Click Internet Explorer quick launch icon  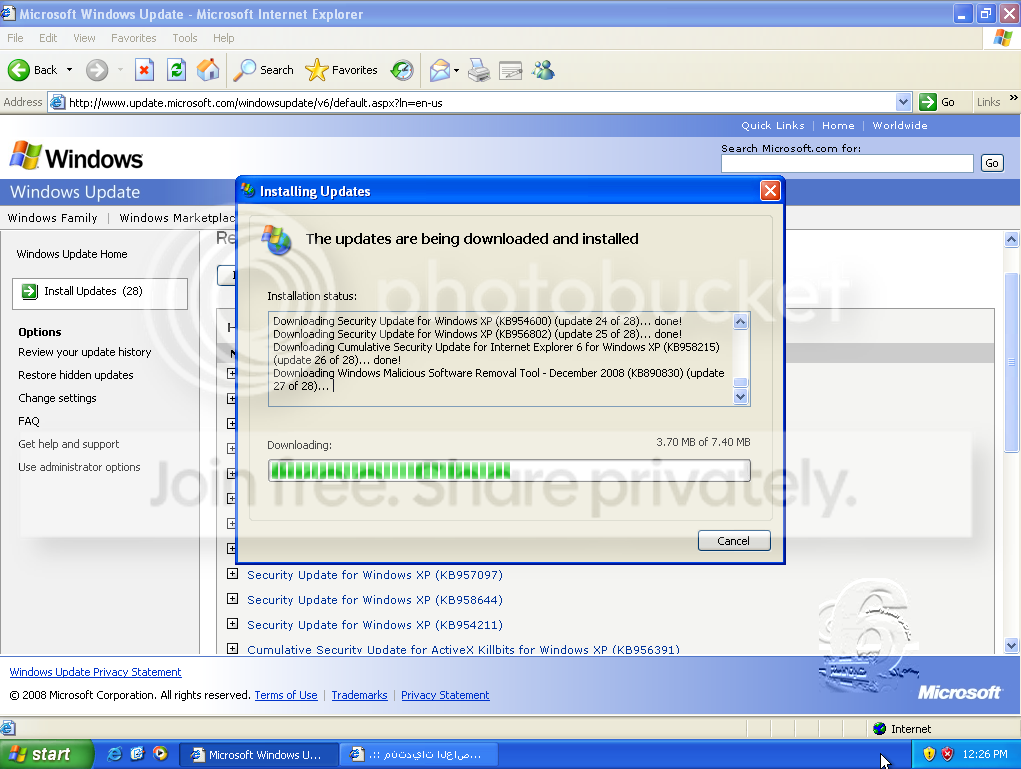(115, 754)
